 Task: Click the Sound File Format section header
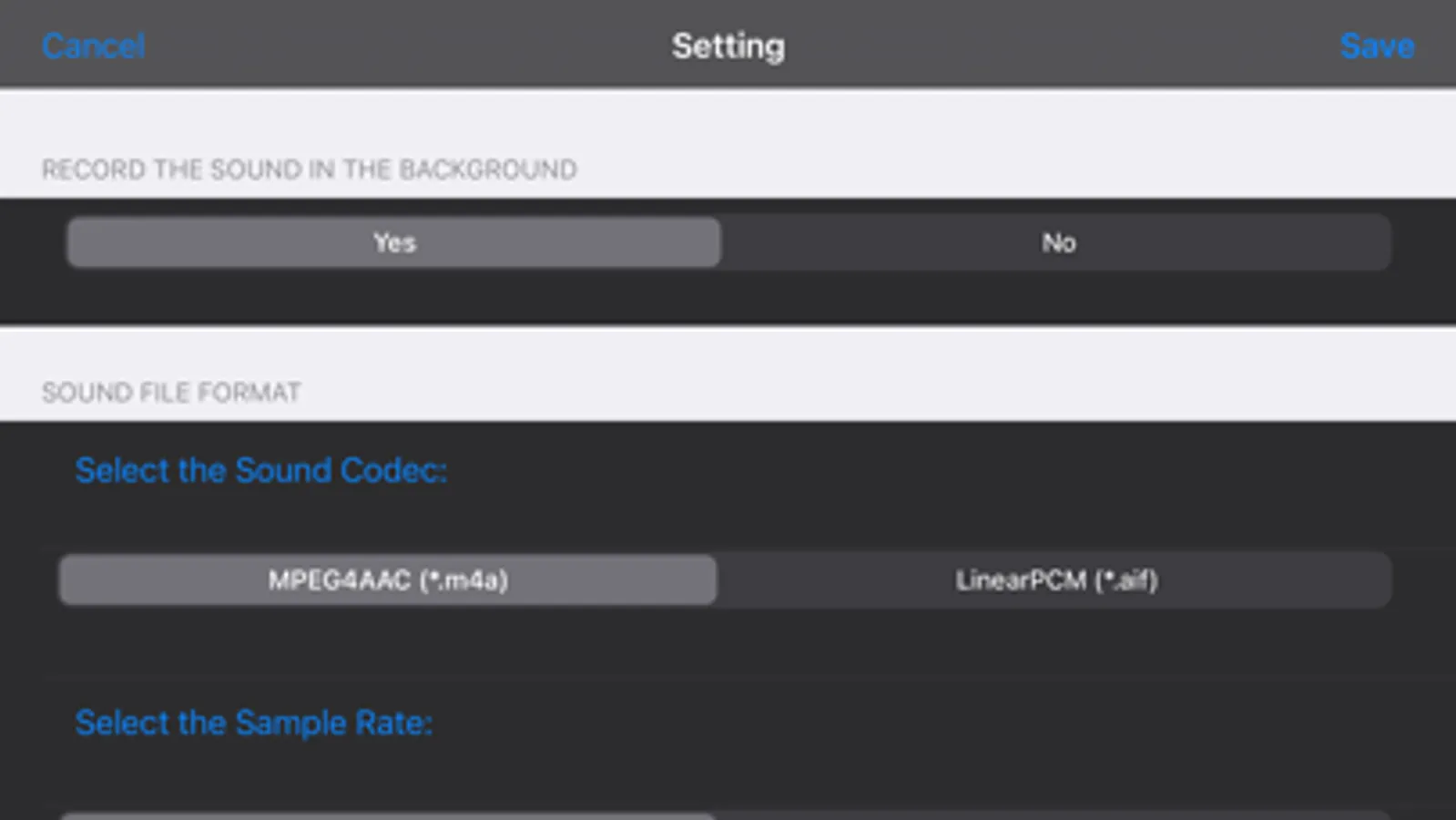[x=171, y=393]
